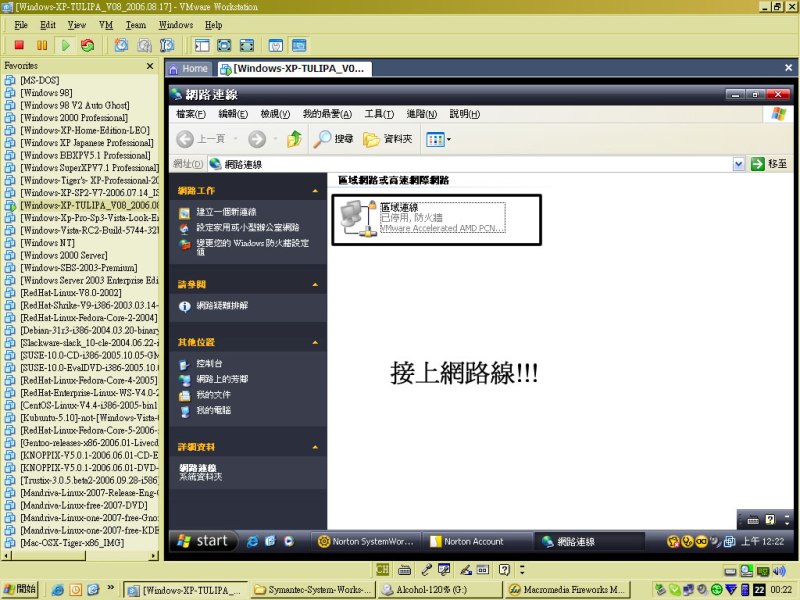Viewport: 800px width, 600px height.
Task: Open Search (搜尋) in the guest toolbar
Action: pos(334,139)
